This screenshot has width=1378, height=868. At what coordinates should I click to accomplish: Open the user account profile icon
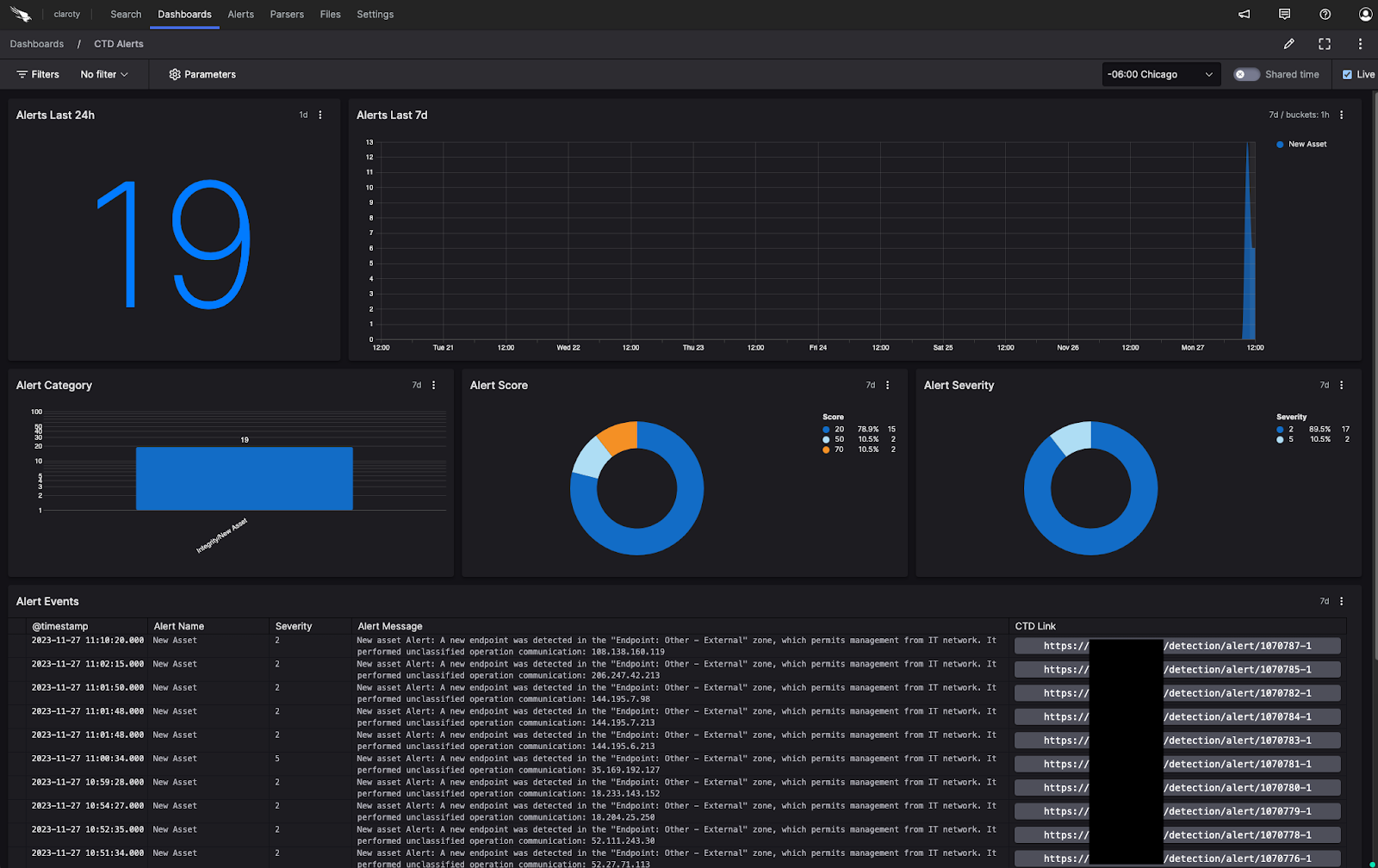[1365, 15]
